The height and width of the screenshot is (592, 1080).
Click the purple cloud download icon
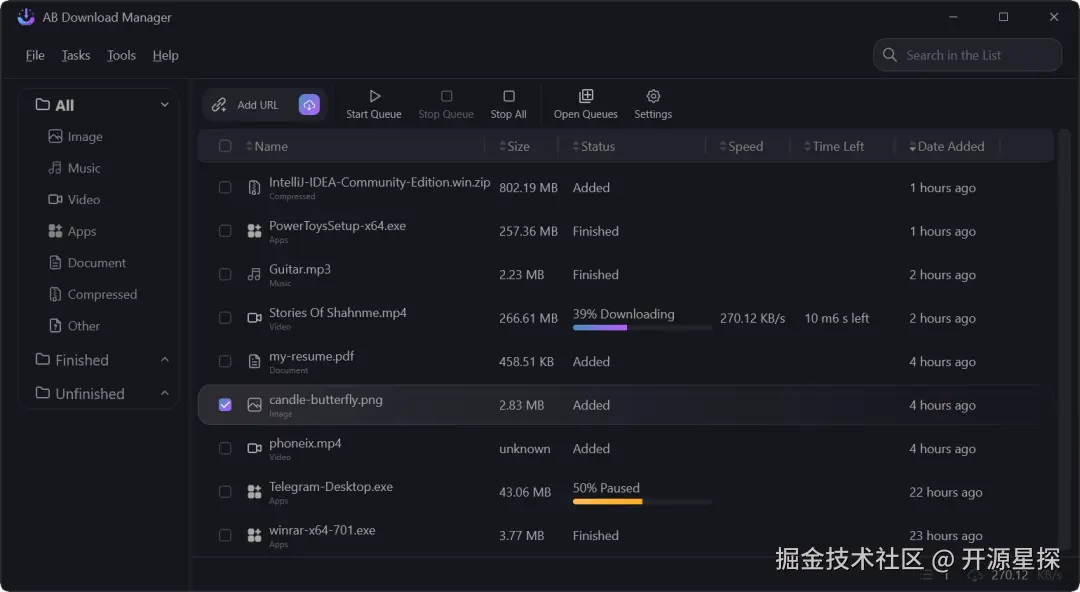tap(309, 105)
